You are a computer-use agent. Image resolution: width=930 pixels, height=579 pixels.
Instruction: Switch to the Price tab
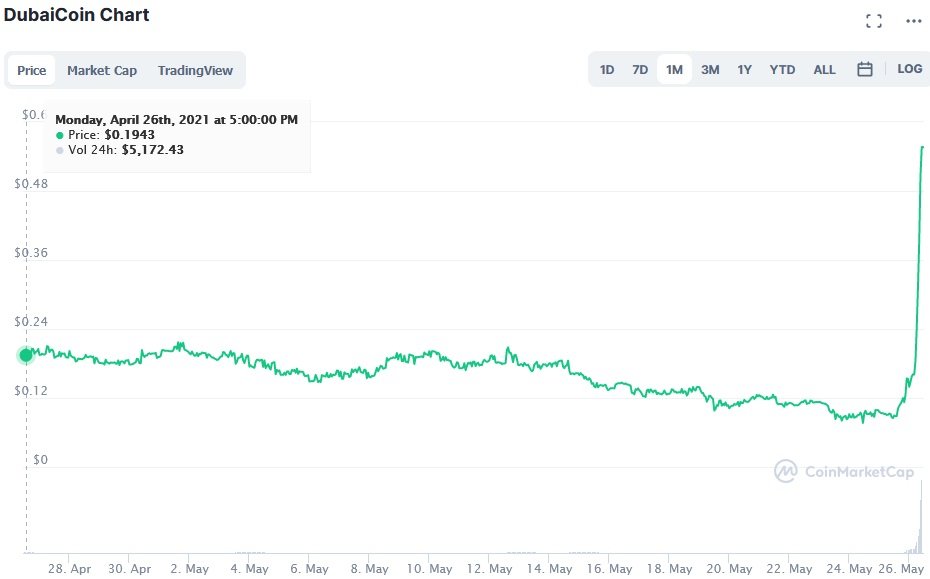pyautogui.click(x=31, y=71)
